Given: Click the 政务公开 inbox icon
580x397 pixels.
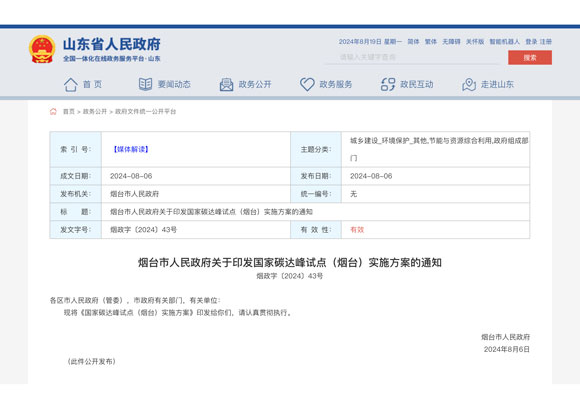Looking at the screenshot, I should click(x=226, y=84).
